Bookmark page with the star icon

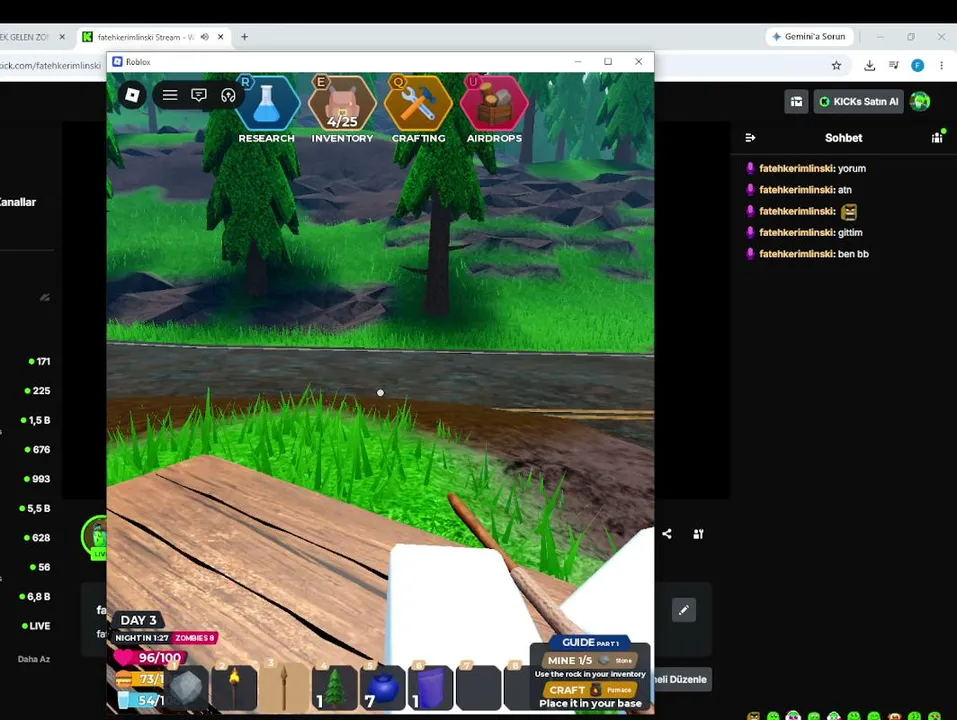pyautogui.click(x=836, y=65)
